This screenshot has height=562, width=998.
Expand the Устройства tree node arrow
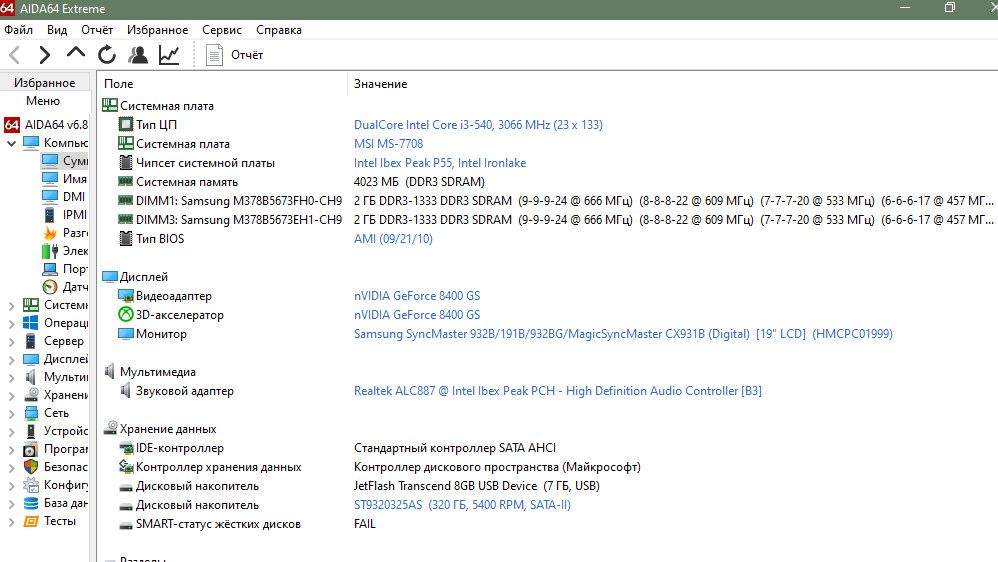coord(11,432)
